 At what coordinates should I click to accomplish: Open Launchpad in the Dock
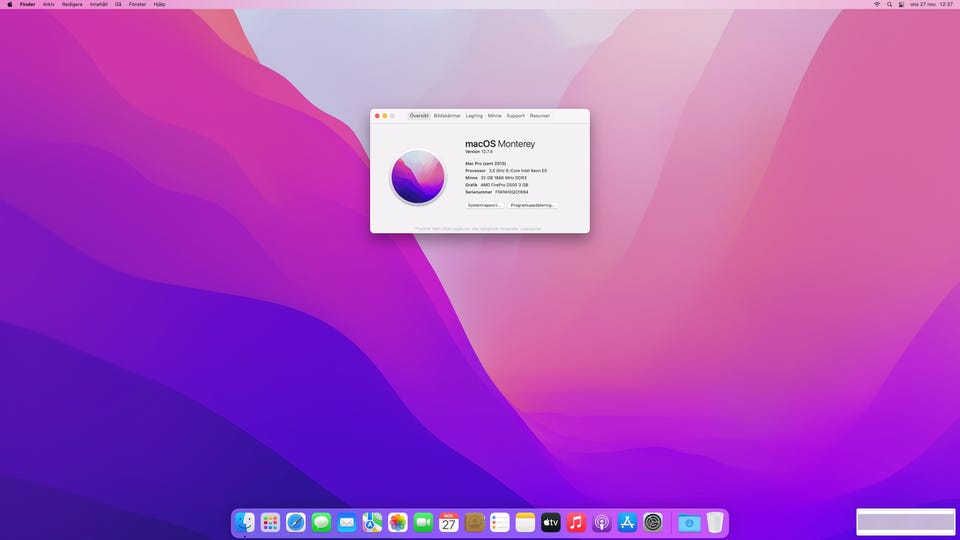pos(270,522)
